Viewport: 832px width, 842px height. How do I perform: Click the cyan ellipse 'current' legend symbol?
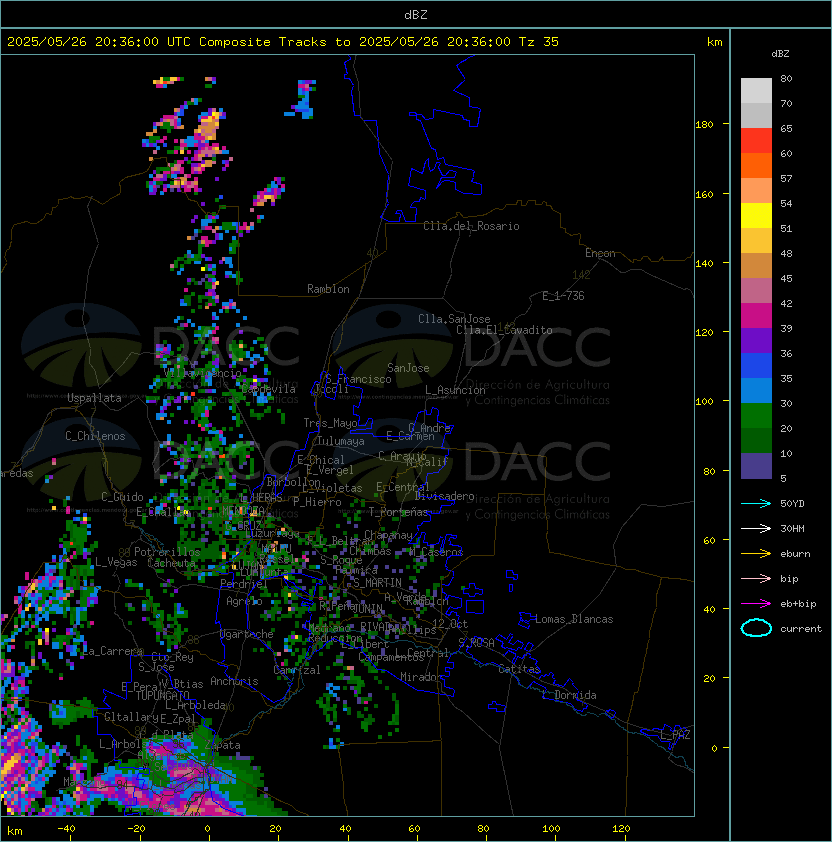click(x=756, y=628)
